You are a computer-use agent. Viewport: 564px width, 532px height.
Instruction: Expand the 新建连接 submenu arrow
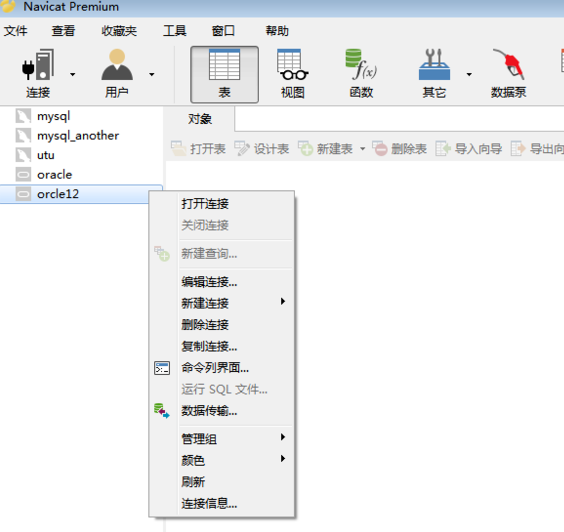[283, 301]
